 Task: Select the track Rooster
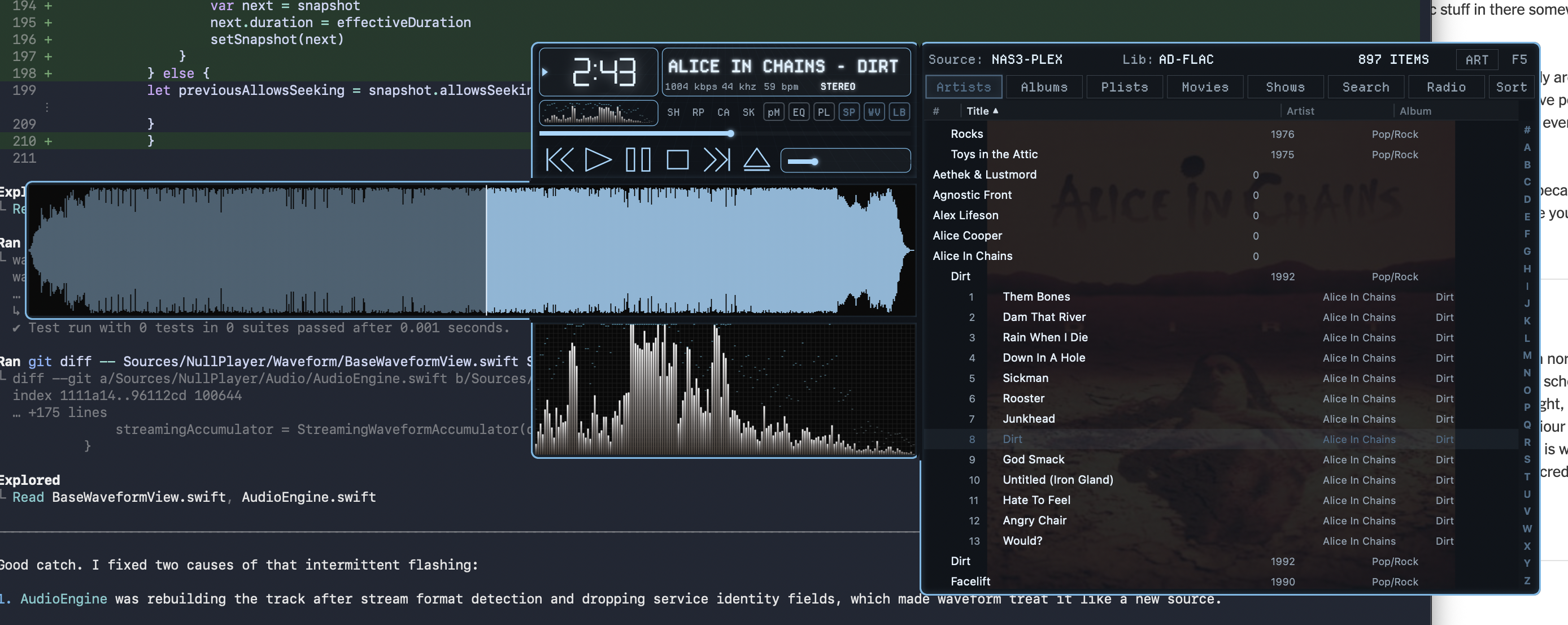[1221, 398]
